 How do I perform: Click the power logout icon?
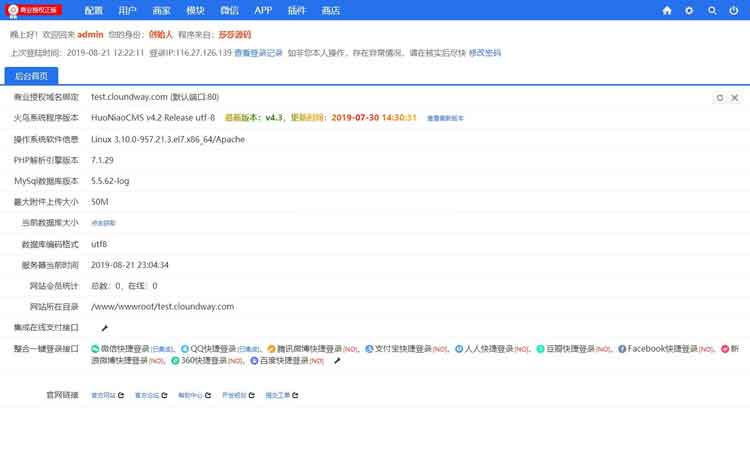pos(735,10)
